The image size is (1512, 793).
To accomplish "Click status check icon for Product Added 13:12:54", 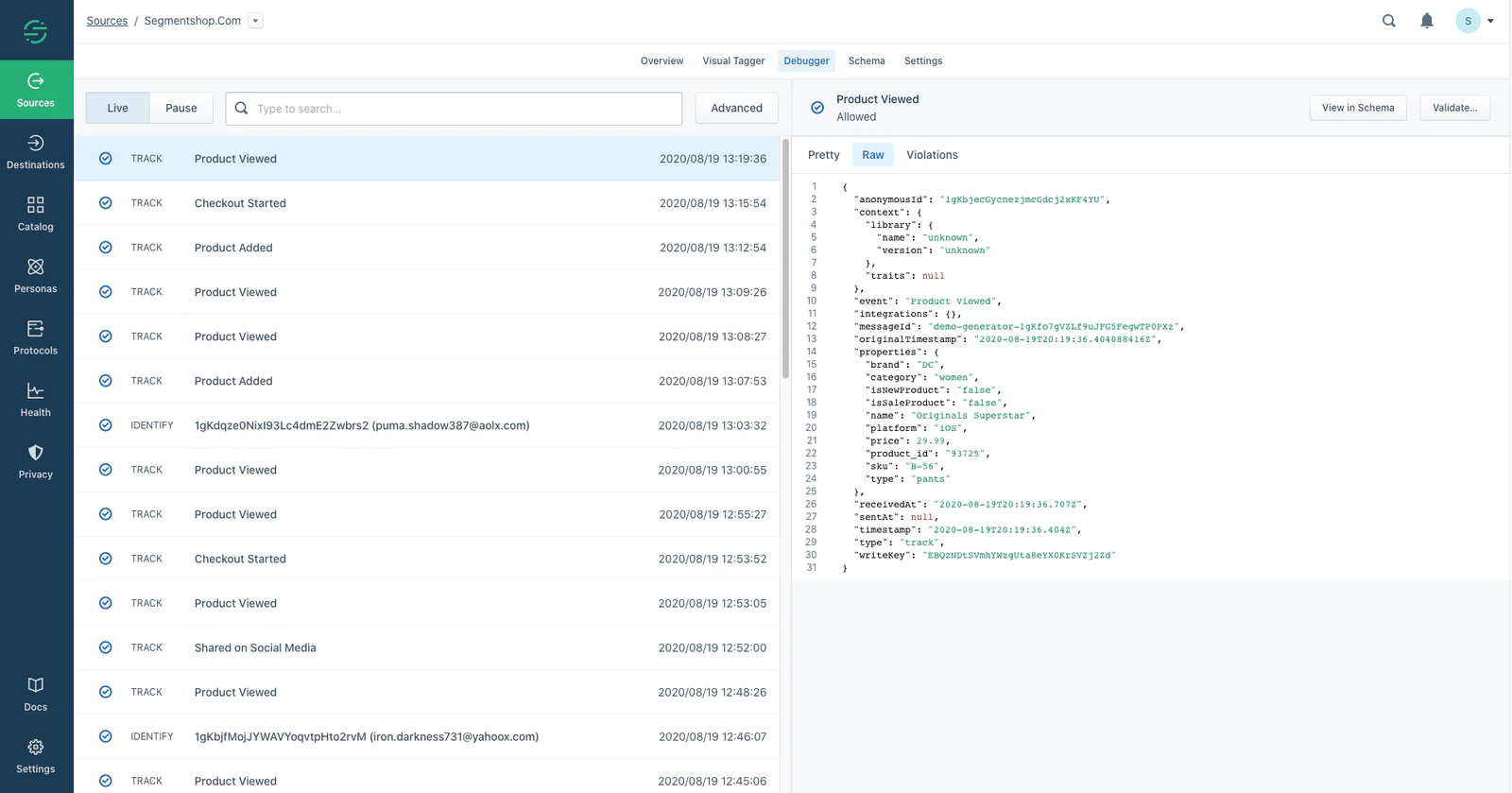I will pyautogui.click(x=106, y=248).
